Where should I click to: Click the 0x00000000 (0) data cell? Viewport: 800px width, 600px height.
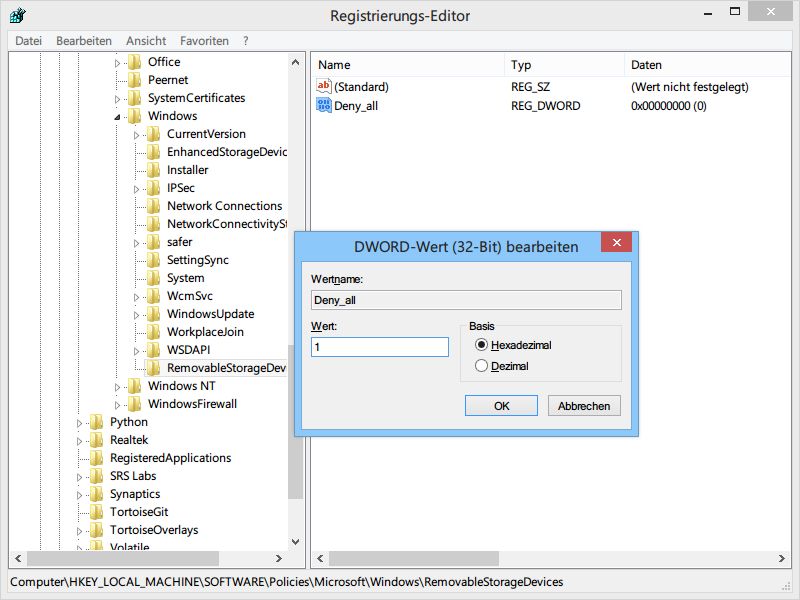click(668, 106)
